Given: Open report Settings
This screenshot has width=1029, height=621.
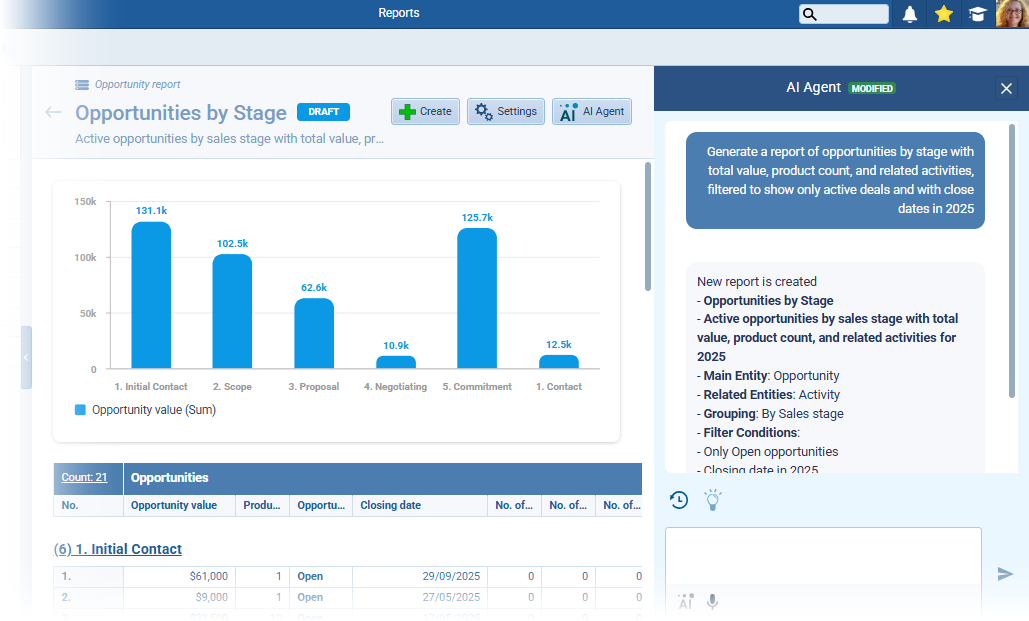Looking at the screenshot, I should [x=505, y=112].
